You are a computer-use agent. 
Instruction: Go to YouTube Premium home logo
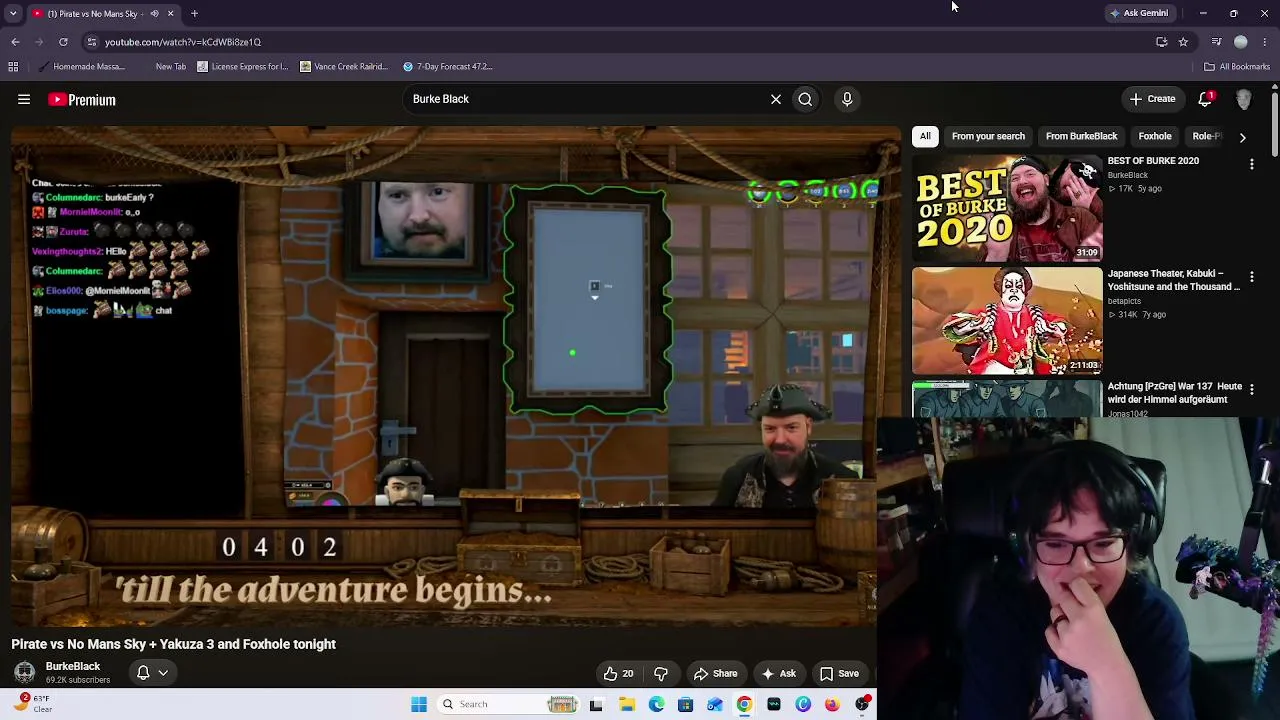[x=82, y=99]
